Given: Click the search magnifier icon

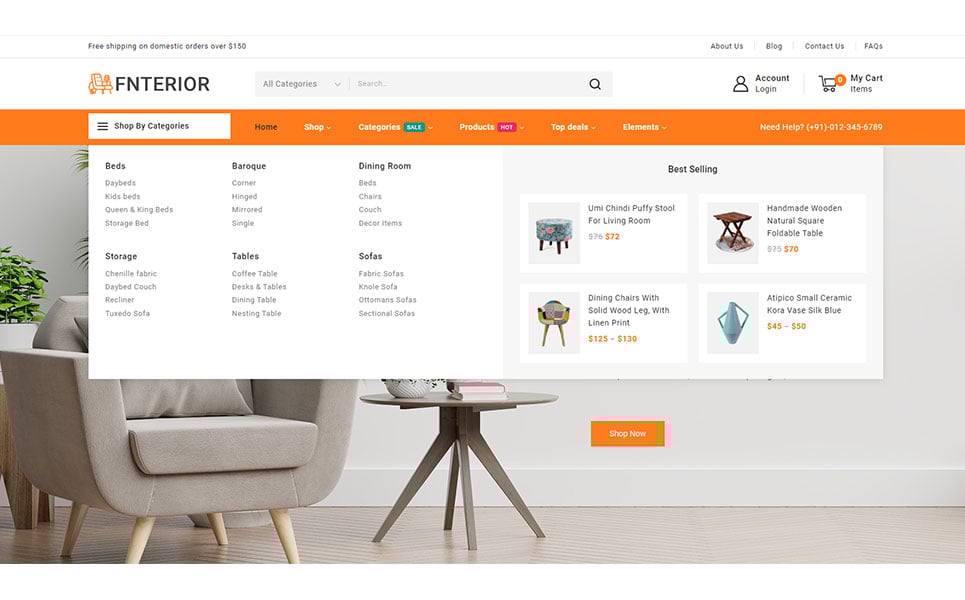Looking at the screenshot, I should click(595, 84).
